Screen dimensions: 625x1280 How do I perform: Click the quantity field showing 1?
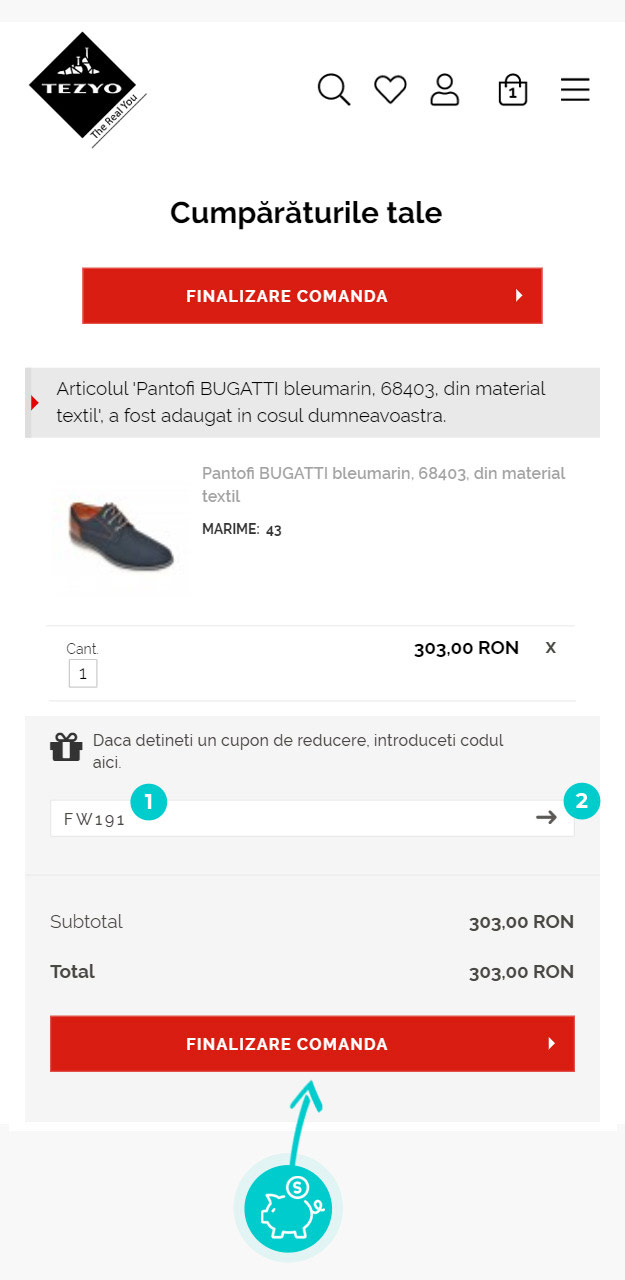tap(83, 674)
